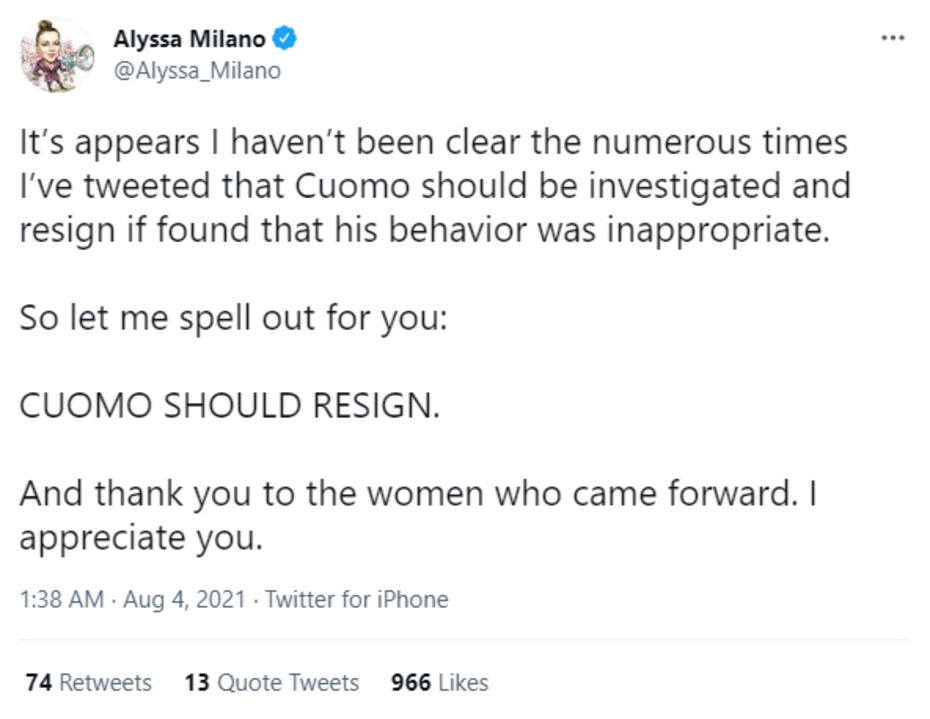View the 74 Retweets list

click(89, 683)
